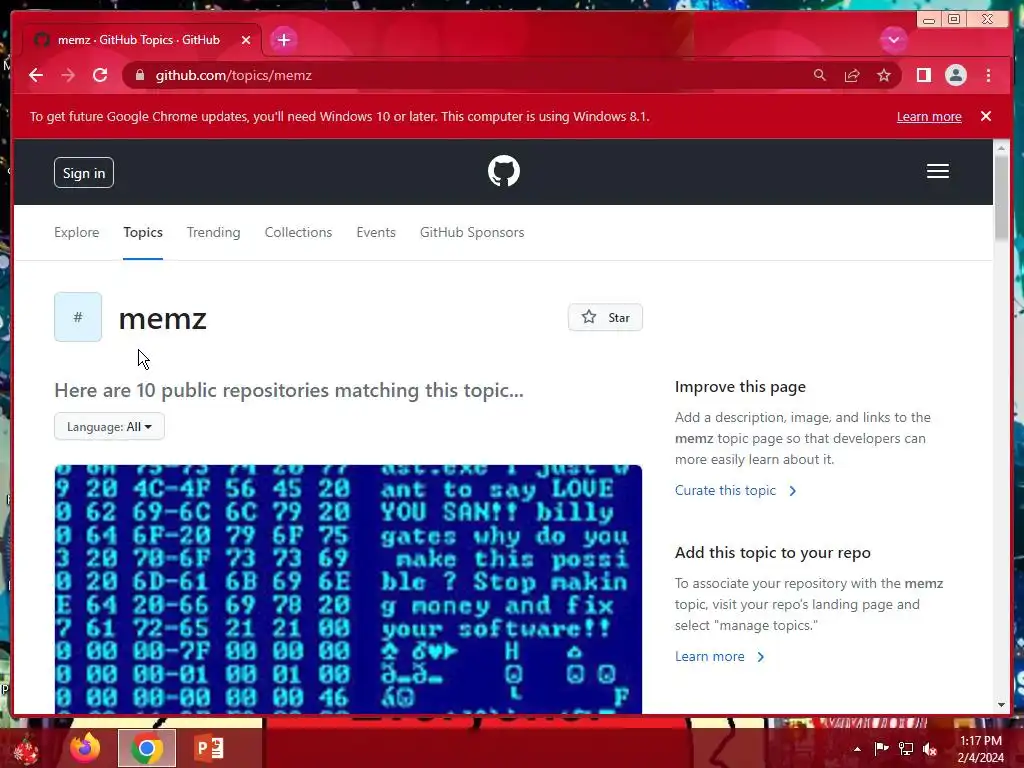
Task: Click the network tray icon
Action: [906, 748]
